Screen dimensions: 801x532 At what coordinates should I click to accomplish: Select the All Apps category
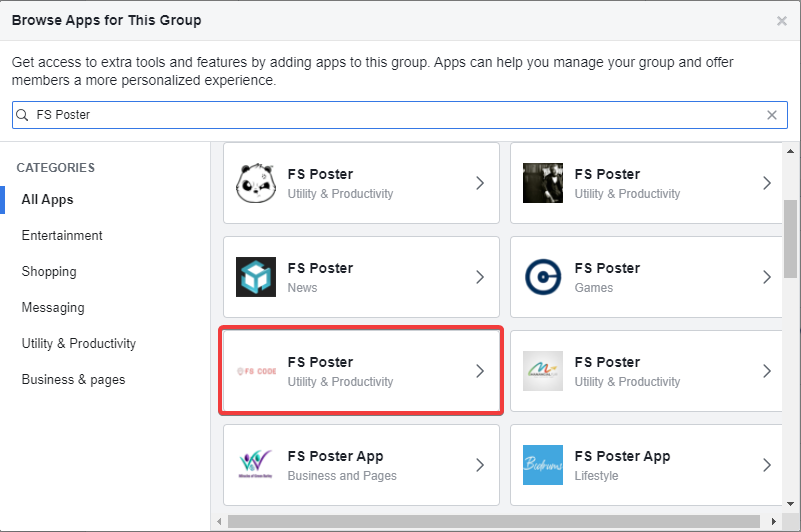(x=48, y=200)
